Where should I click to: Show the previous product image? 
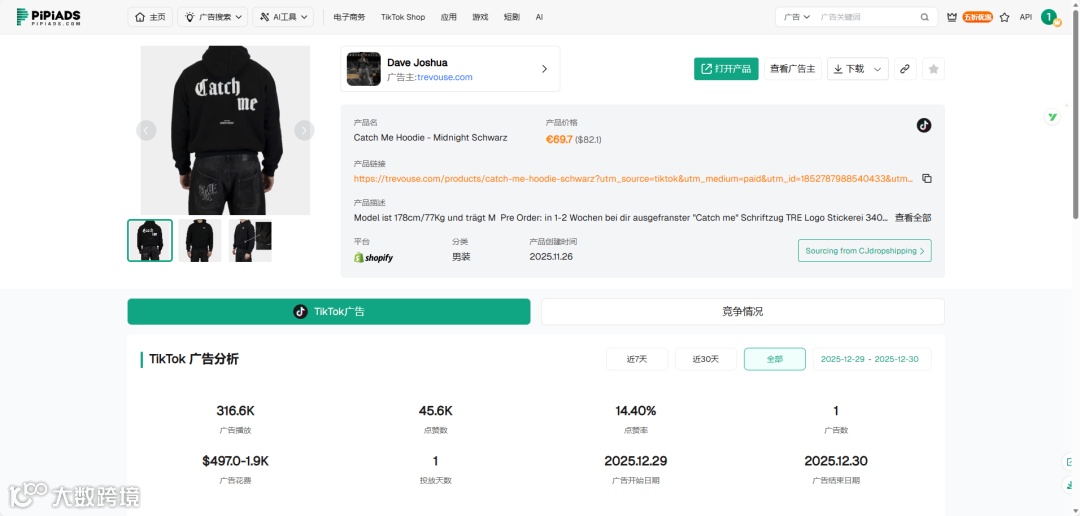pyautogui.click(x=146, y=130)
